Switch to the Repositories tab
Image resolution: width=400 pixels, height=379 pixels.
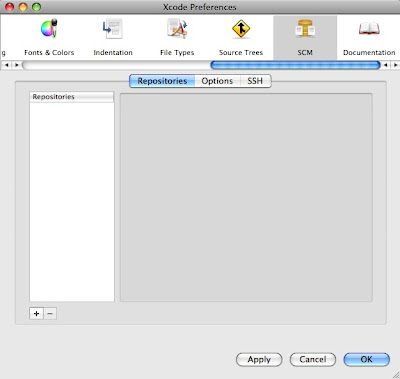point(162,81)
